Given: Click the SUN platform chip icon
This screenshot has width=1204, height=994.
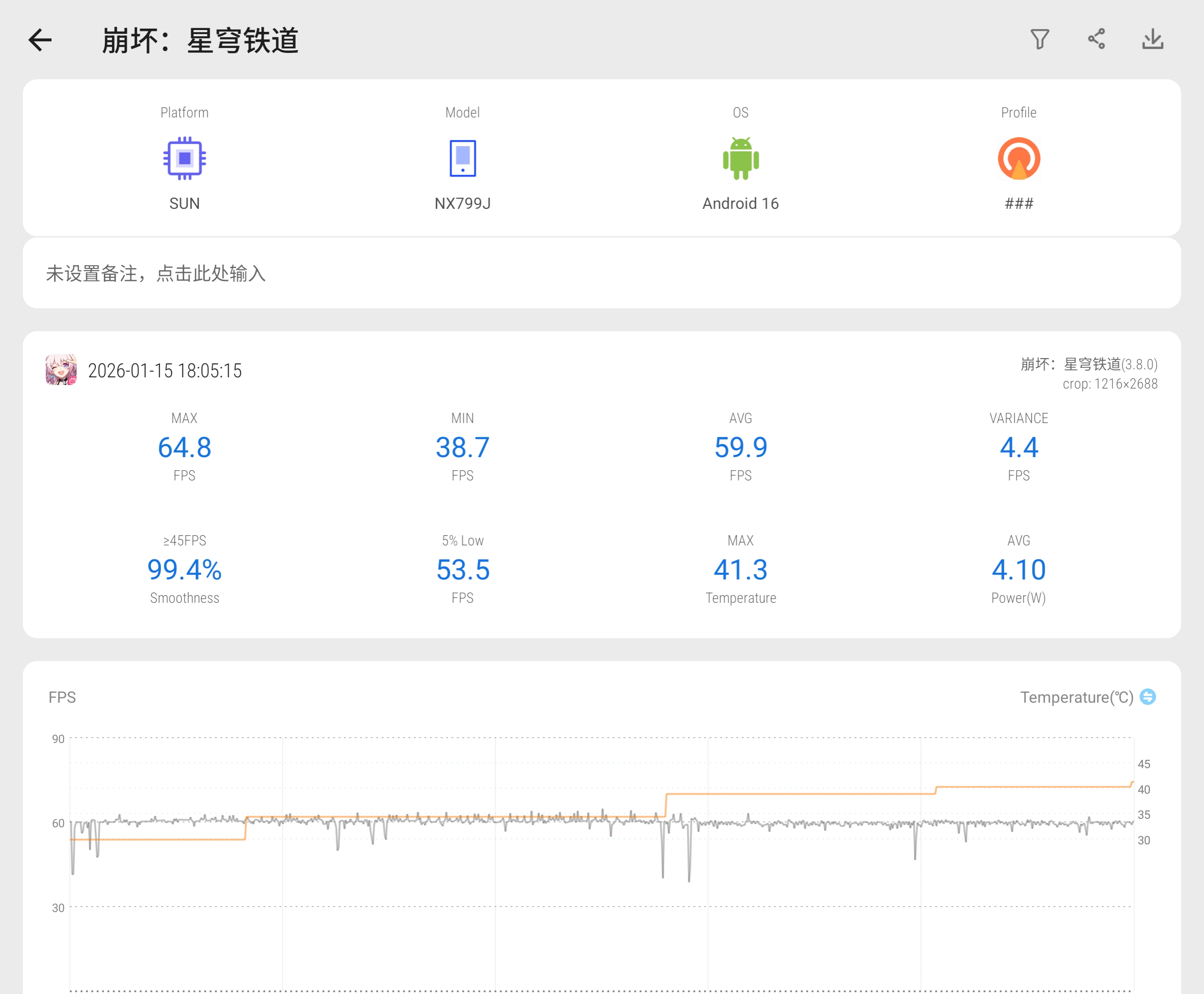Looking at the screenshot, I should [184, 159].
